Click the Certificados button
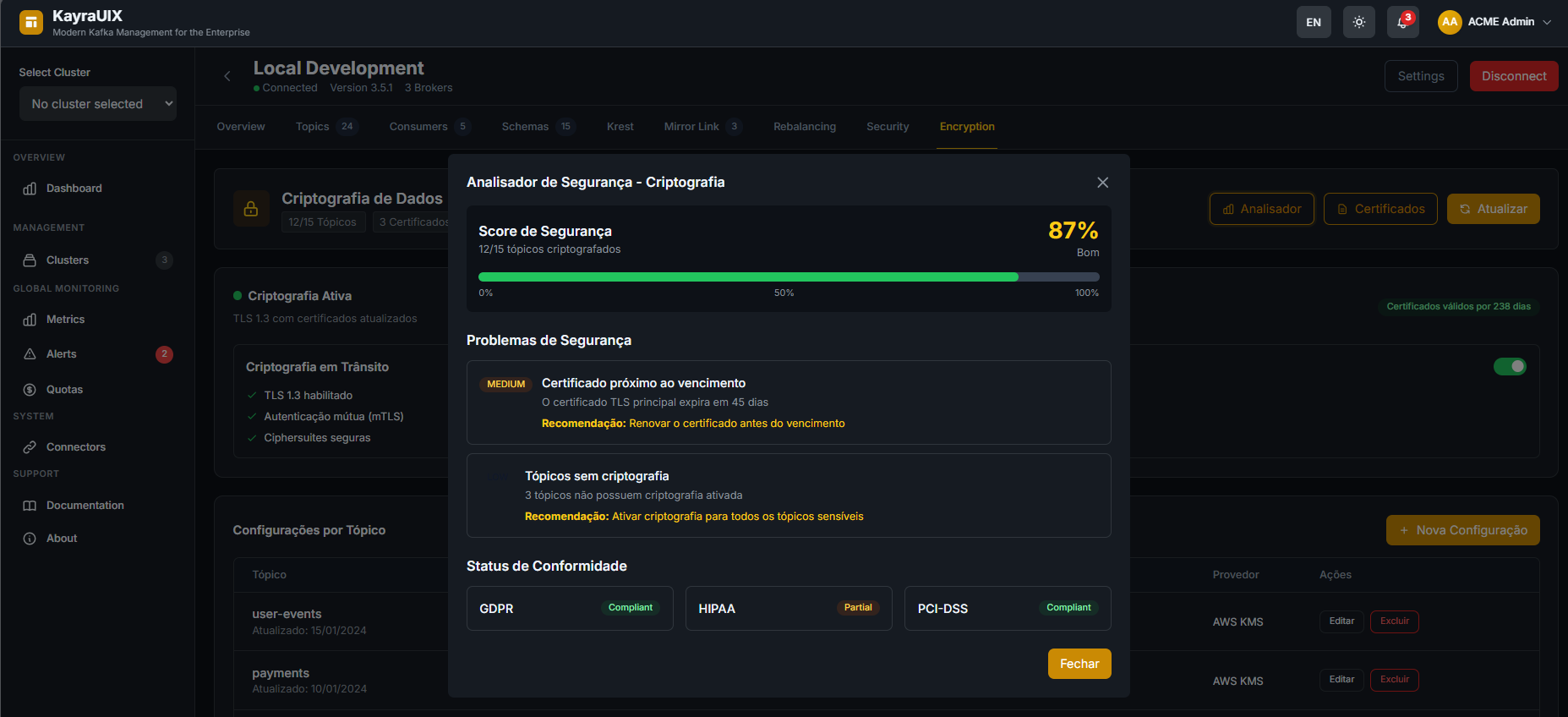The height and width of the screenshot is (717, 1568). (1380, 209)
